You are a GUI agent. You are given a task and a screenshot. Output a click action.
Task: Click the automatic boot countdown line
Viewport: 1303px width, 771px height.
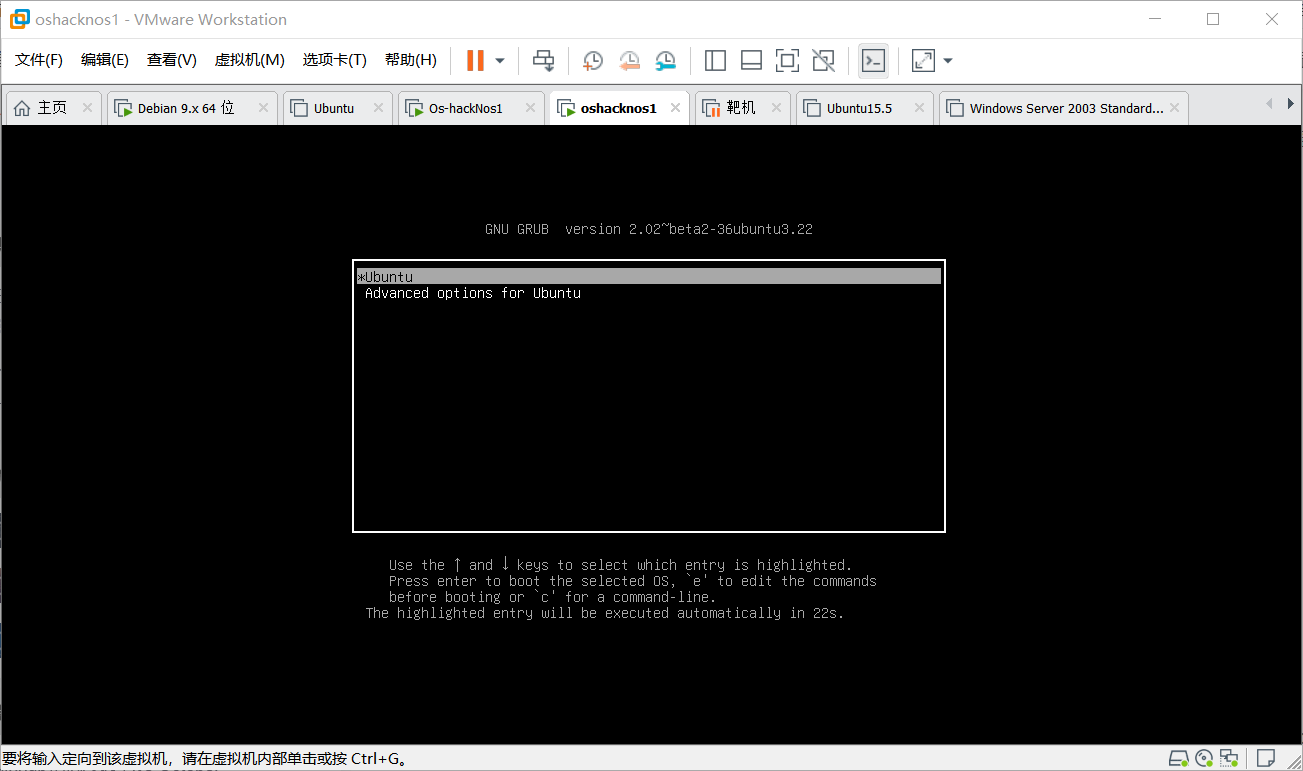coord(604,613)
